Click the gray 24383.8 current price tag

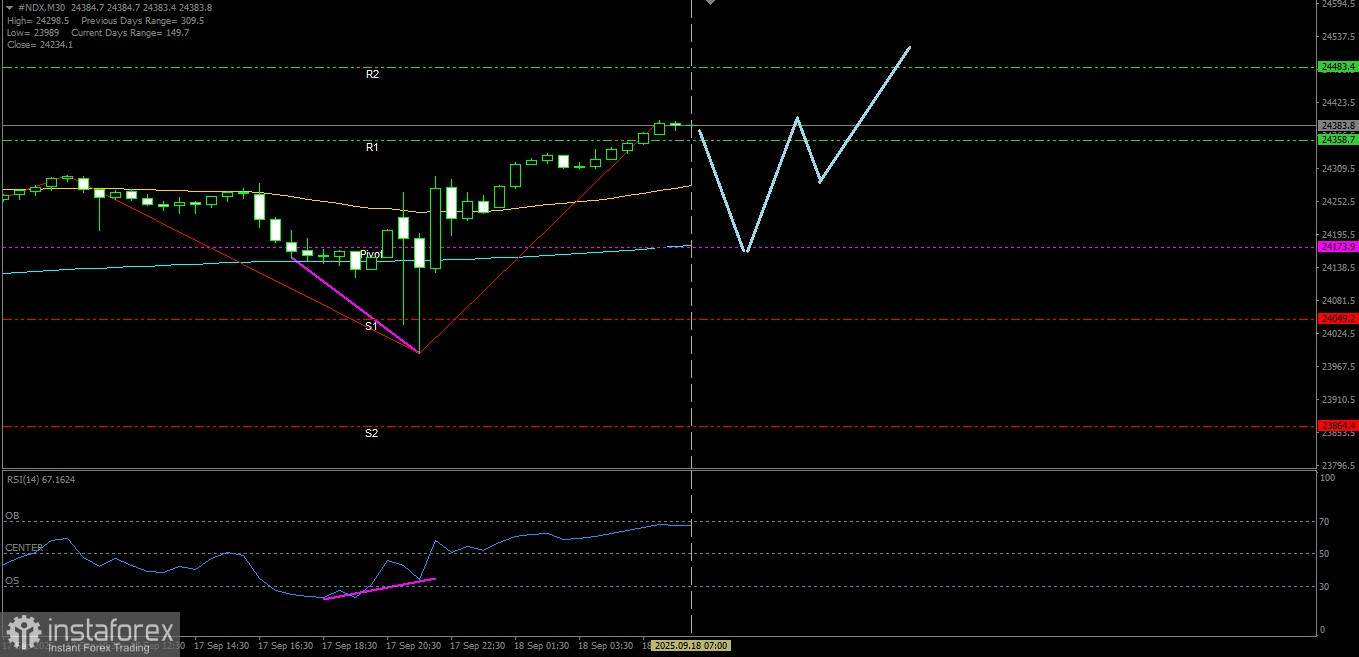click(1338, 125)
